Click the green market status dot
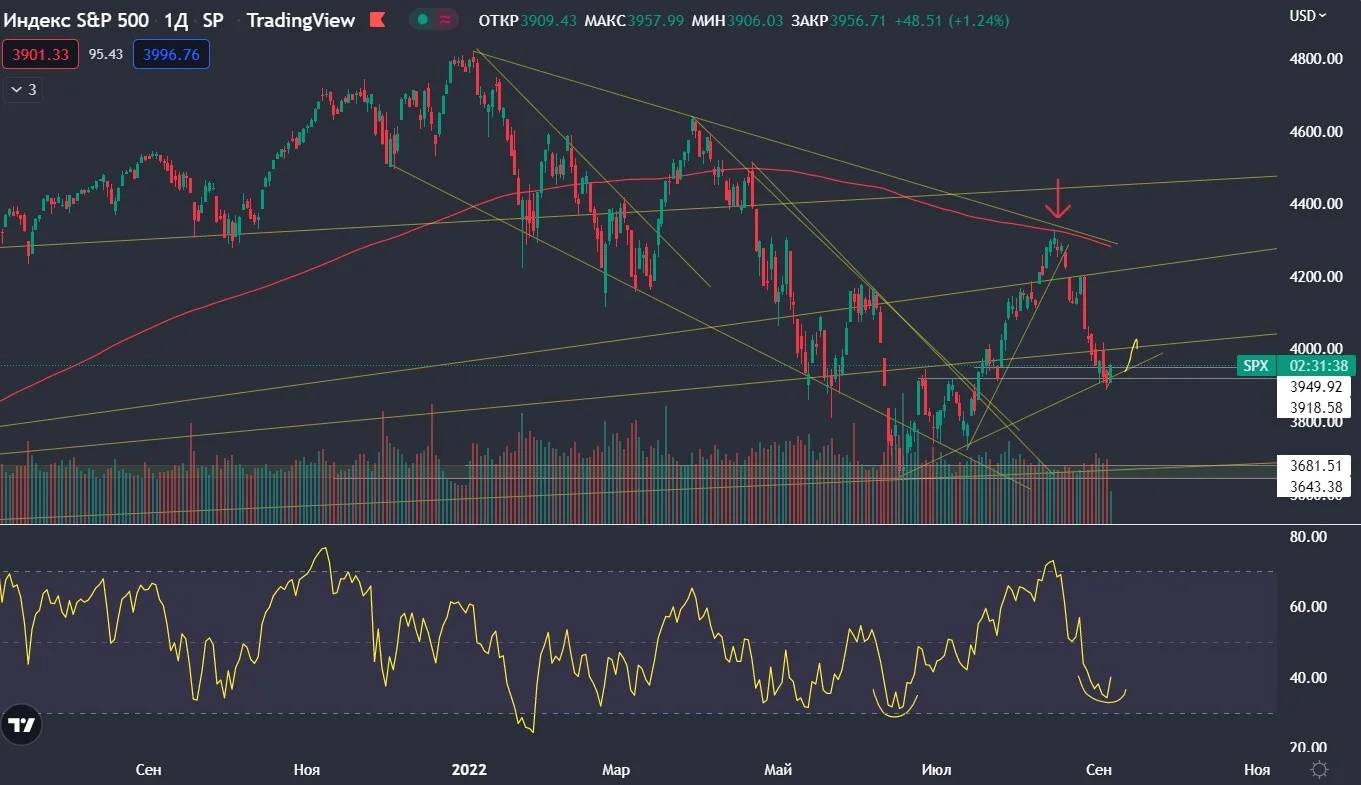The width and height of the screenshot is (1361, 785). coord(423,20)
